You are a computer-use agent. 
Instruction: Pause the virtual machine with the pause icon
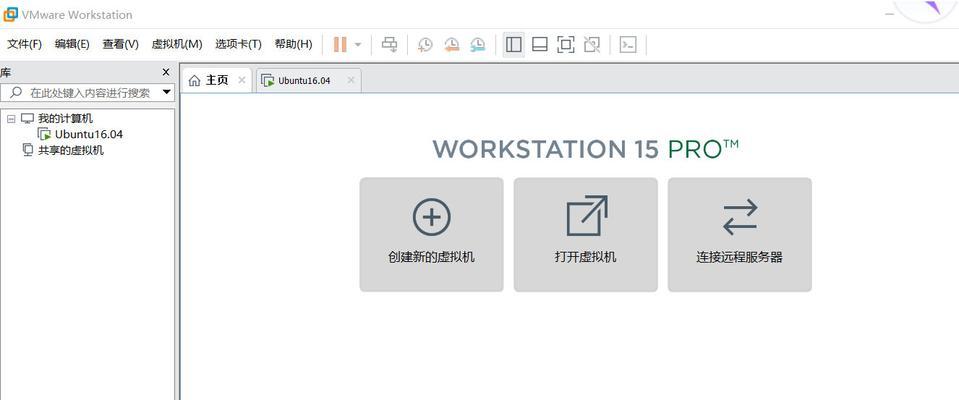340,44
